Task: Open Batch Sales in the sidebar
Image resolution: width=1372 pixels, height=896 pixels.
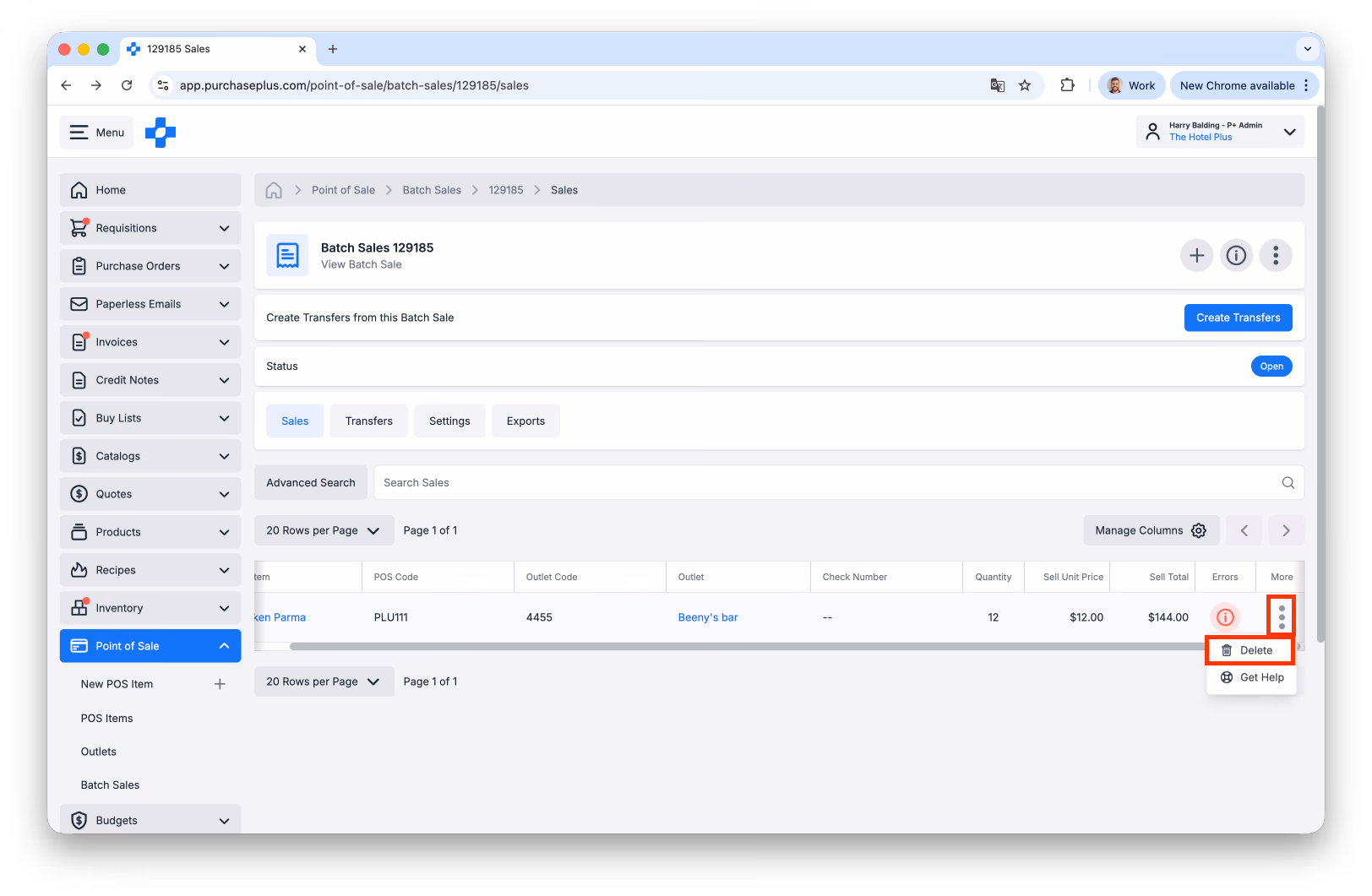Action: [111, 785]
